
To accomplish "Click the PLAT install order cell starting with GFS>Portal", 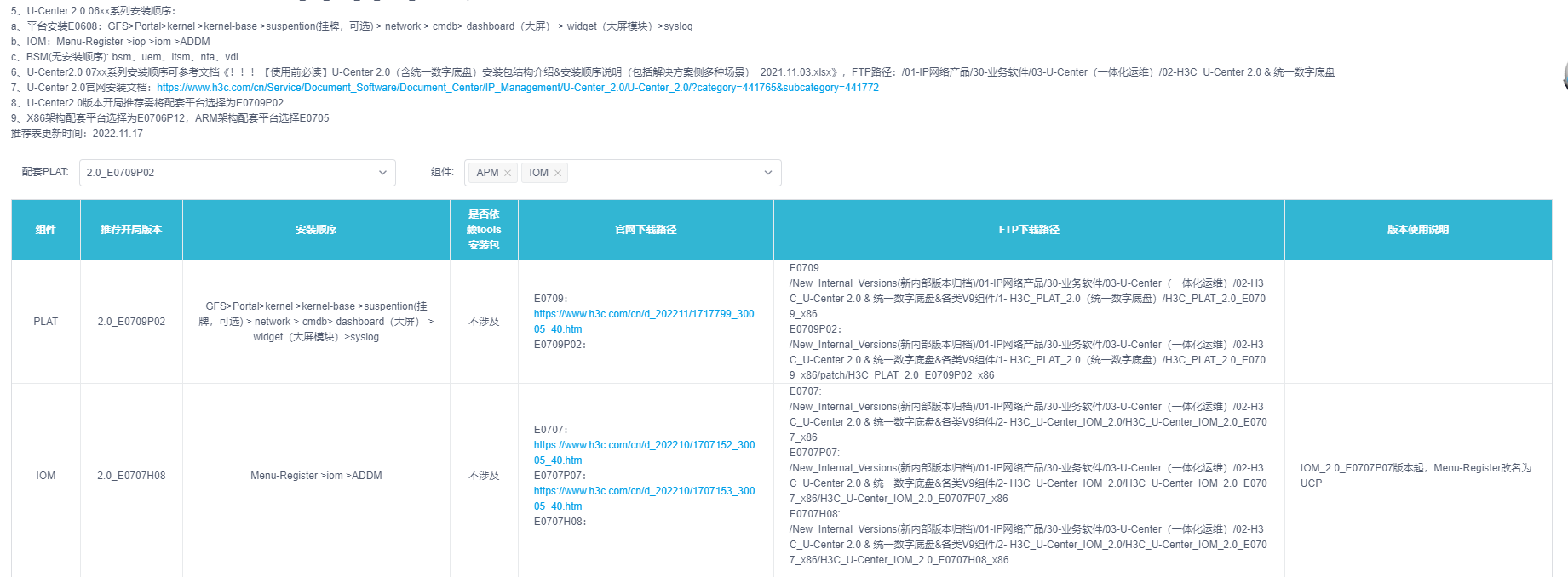I will (316, 322).
